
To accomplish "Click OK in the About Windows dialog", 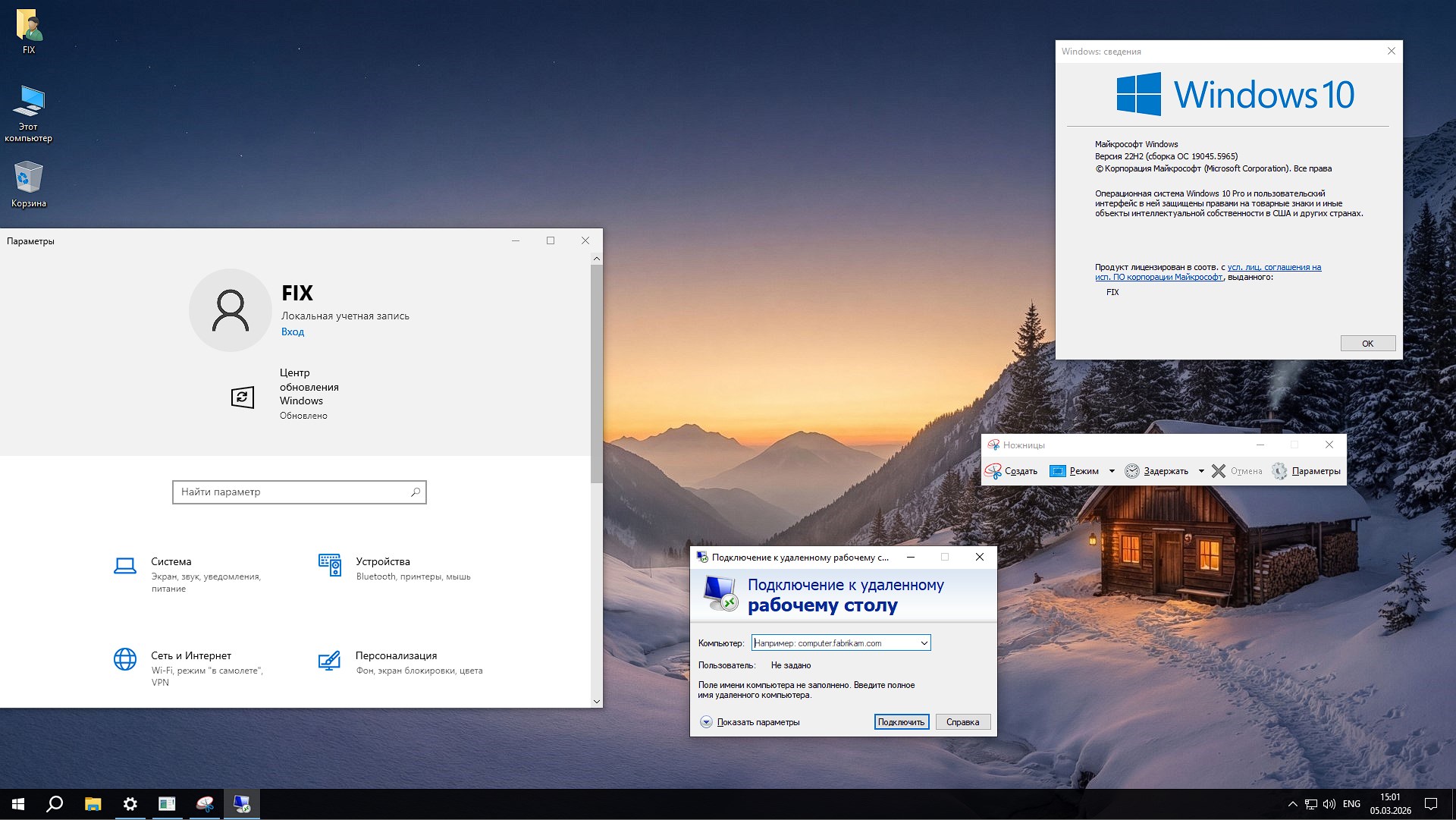I will pyautogui.click(x=1367, y=344).
